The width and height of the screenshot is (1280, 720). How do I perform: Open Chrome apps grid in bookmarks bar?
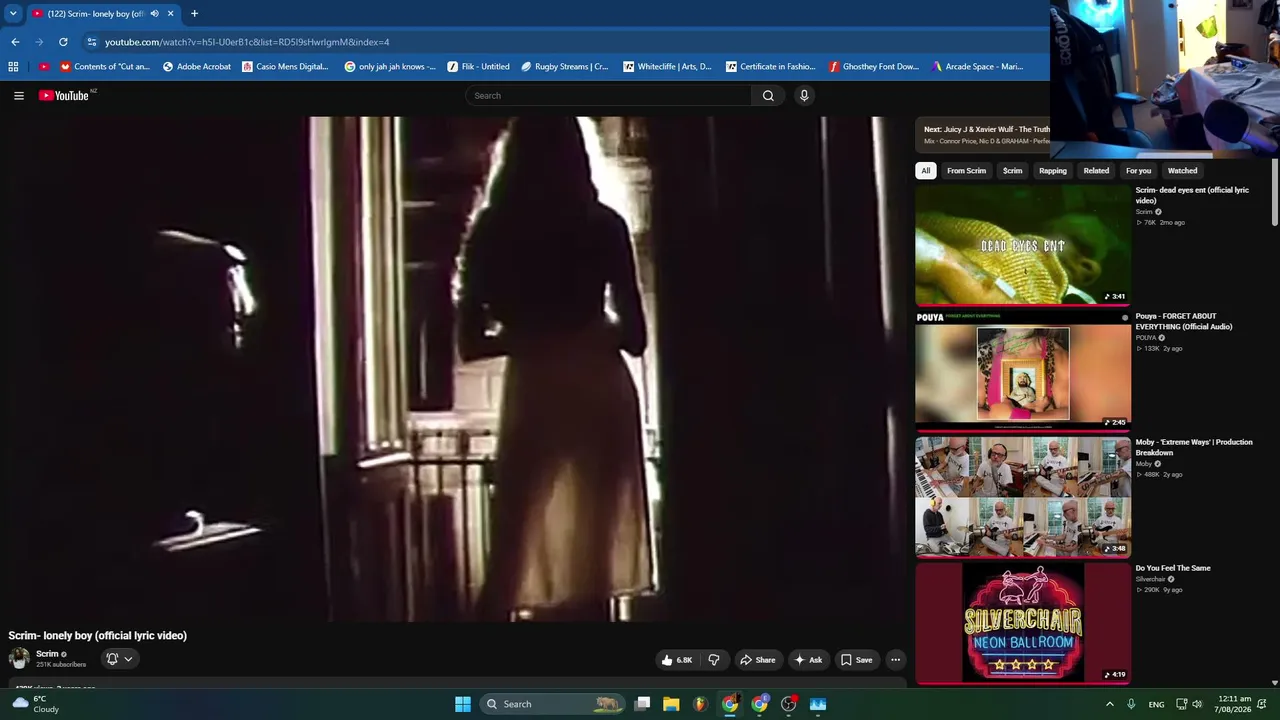pyautogui.click(x=13, y=67)
